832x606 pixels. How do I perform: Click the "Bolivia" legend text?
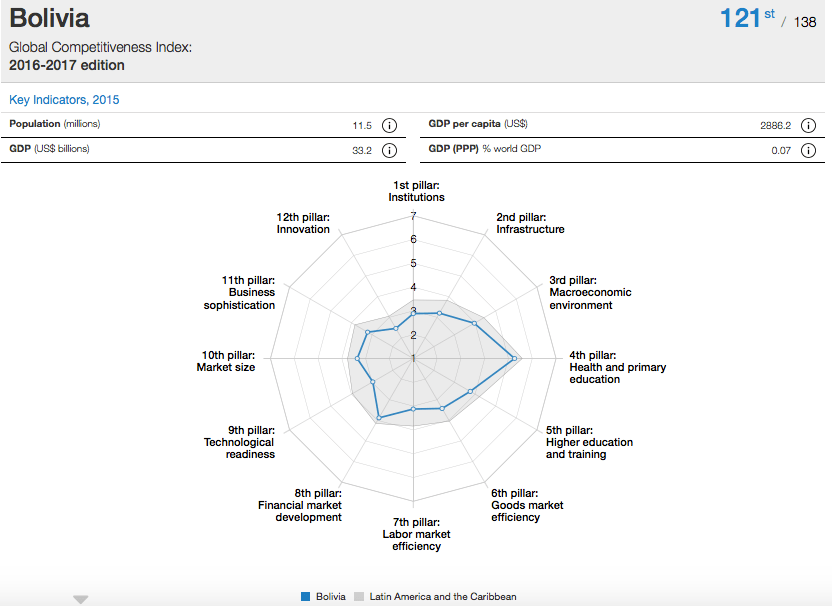(331, 597)
